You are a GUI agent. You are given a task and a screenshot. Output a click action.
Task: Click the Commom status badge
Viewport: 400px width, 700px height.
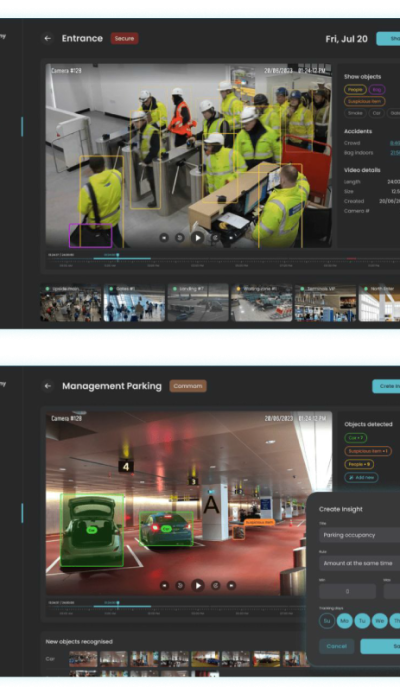[188, 386]
